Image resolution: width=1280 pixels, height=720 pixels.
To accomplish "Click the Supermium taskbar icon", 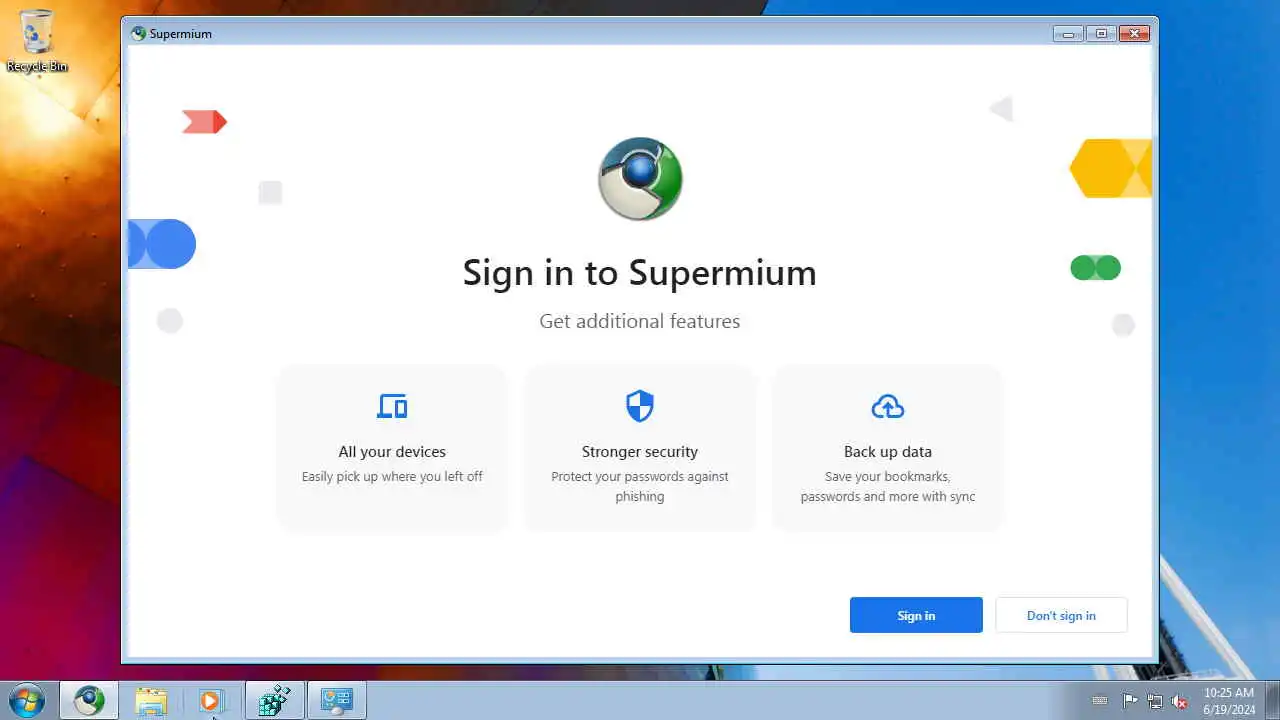I will click(x=89, y=700).
